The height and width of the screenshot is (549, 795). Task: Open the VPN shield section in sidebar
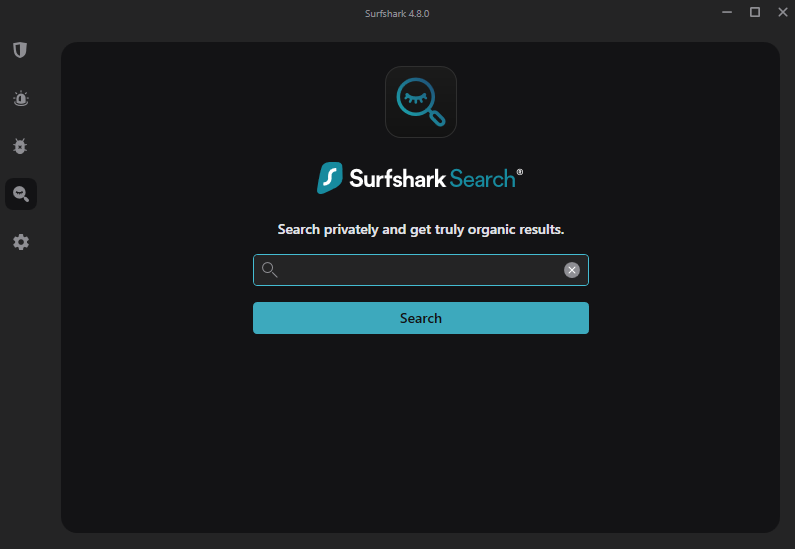point(20,50)
